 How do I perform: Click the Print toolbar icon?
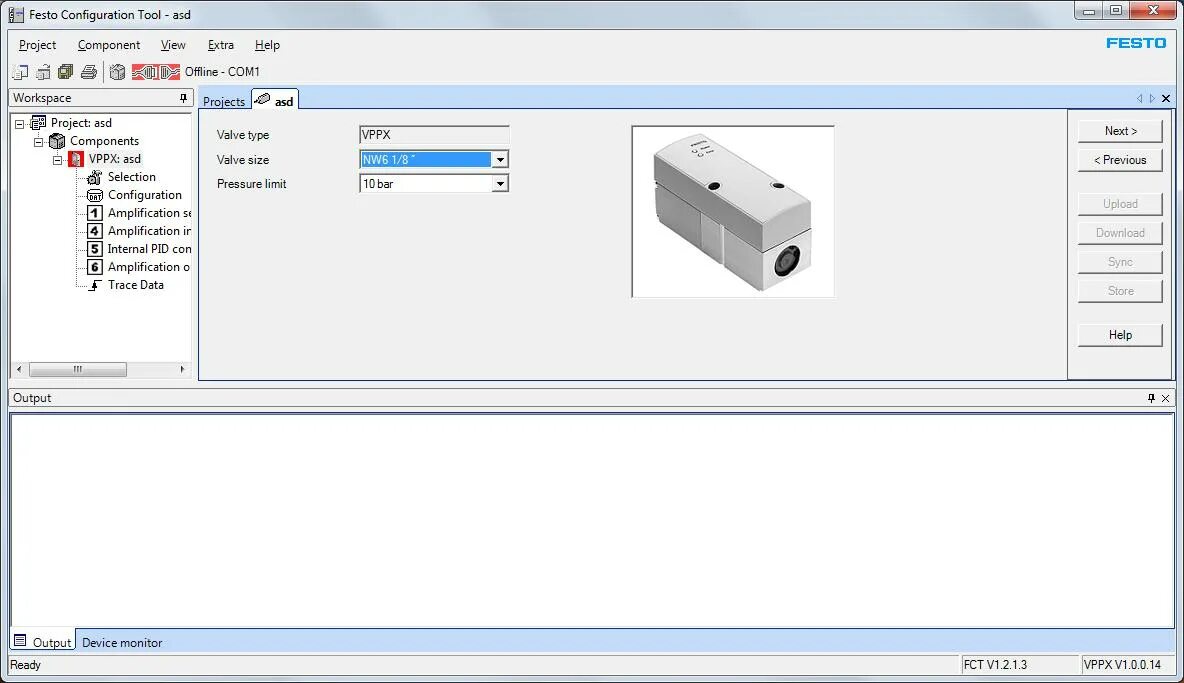coord(89,72)
